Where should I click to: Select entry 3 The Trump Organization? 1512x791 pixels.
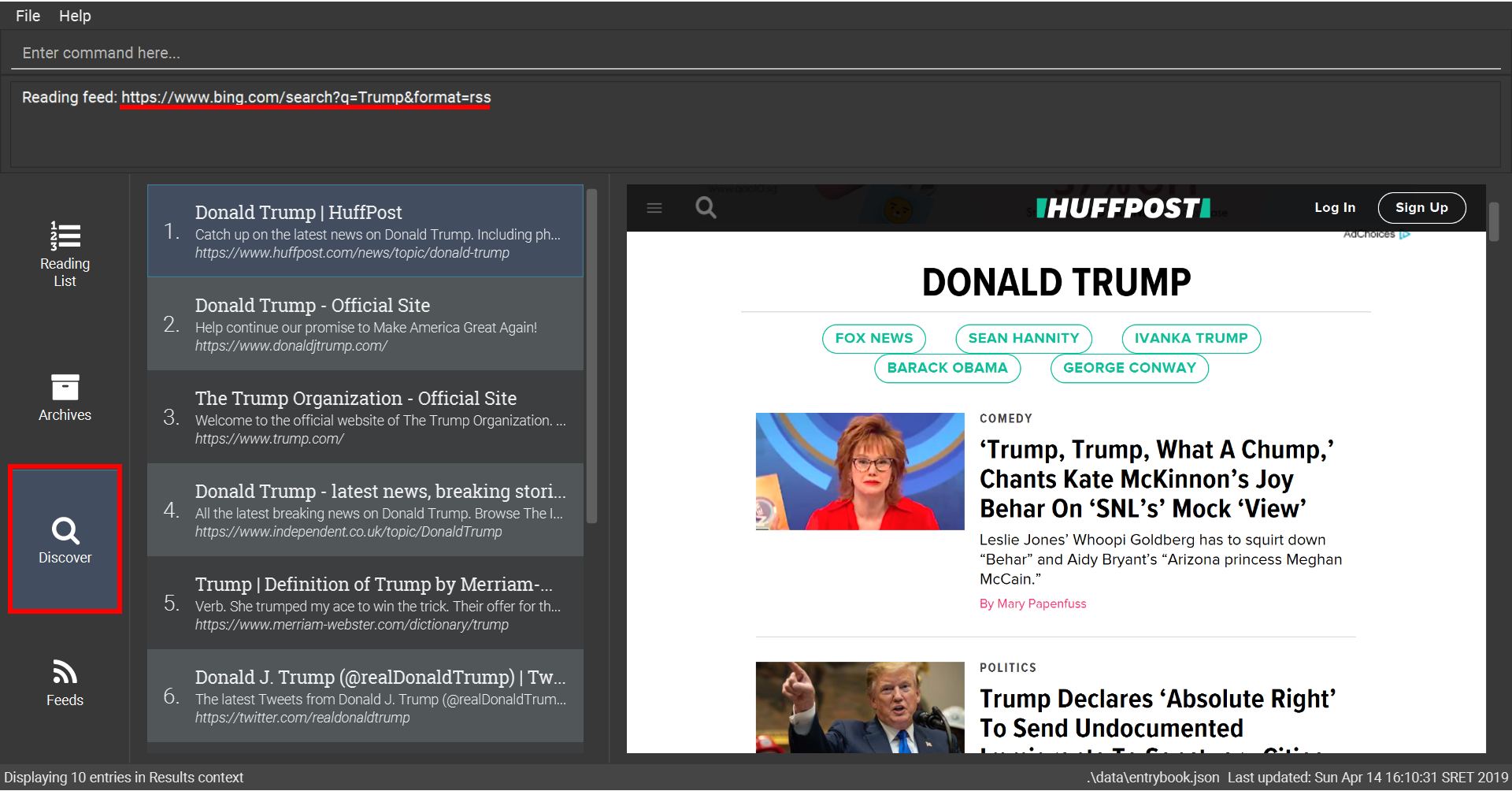click(365, 417)
